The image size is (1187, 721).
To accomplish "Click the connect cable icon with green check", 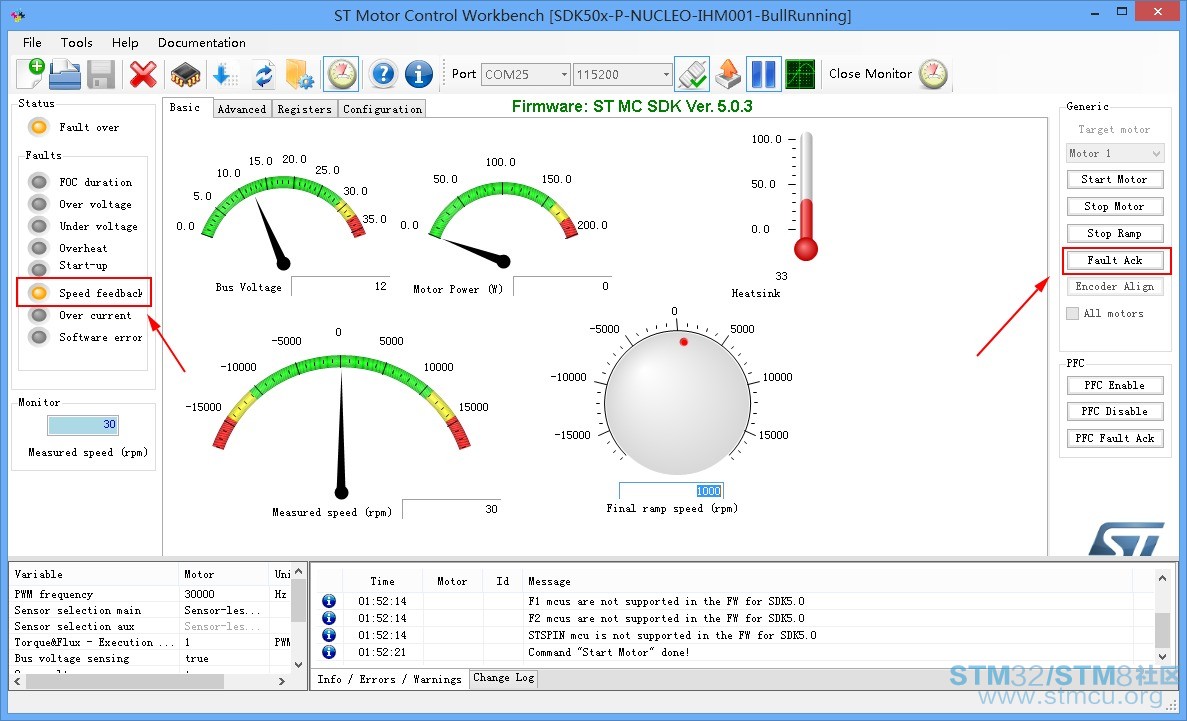I will tap(692, 74).
